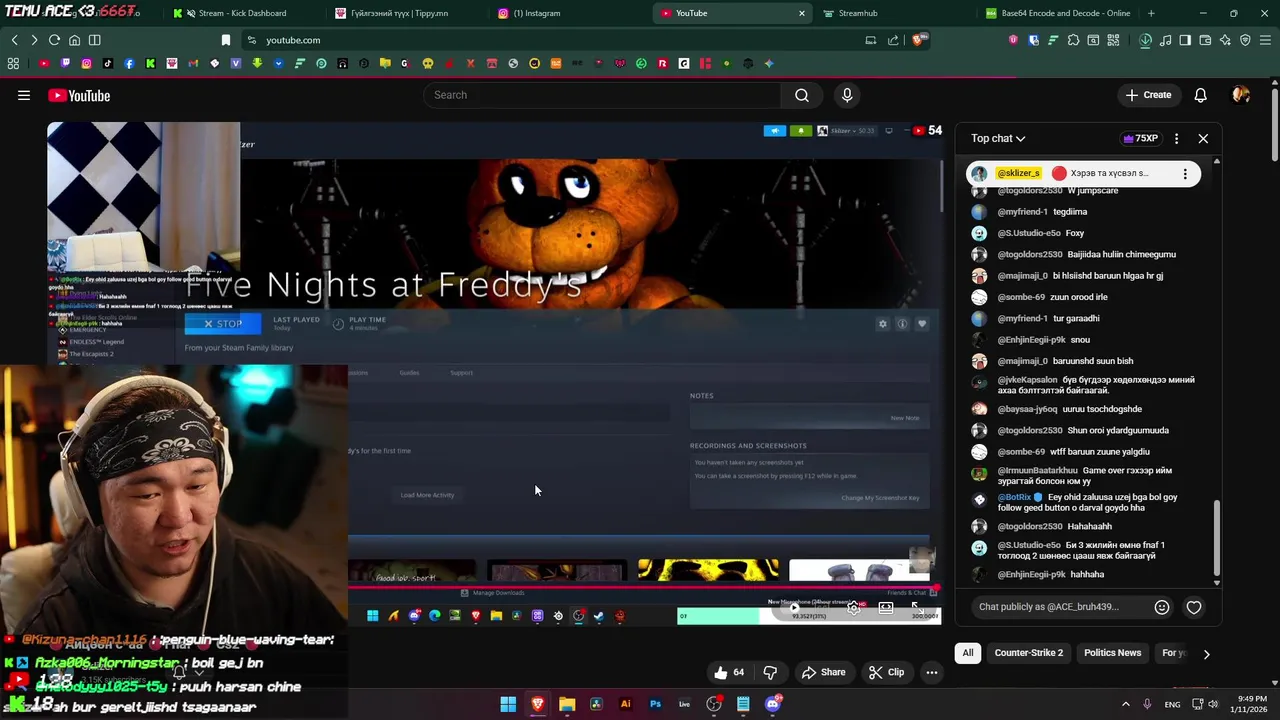Open the TikTok bookmark
The height and width of the screenshot is (720, 1280).
108,63
